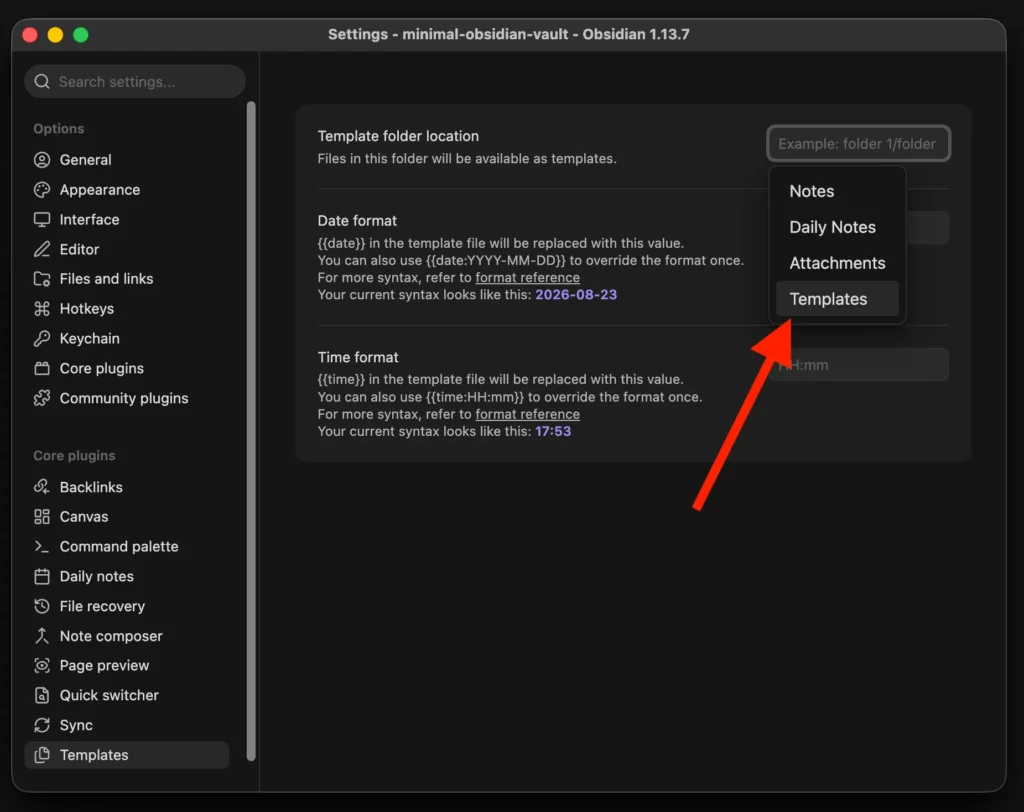Open the Keychain settings page
1024x812 pixels.
pos(127,338)
